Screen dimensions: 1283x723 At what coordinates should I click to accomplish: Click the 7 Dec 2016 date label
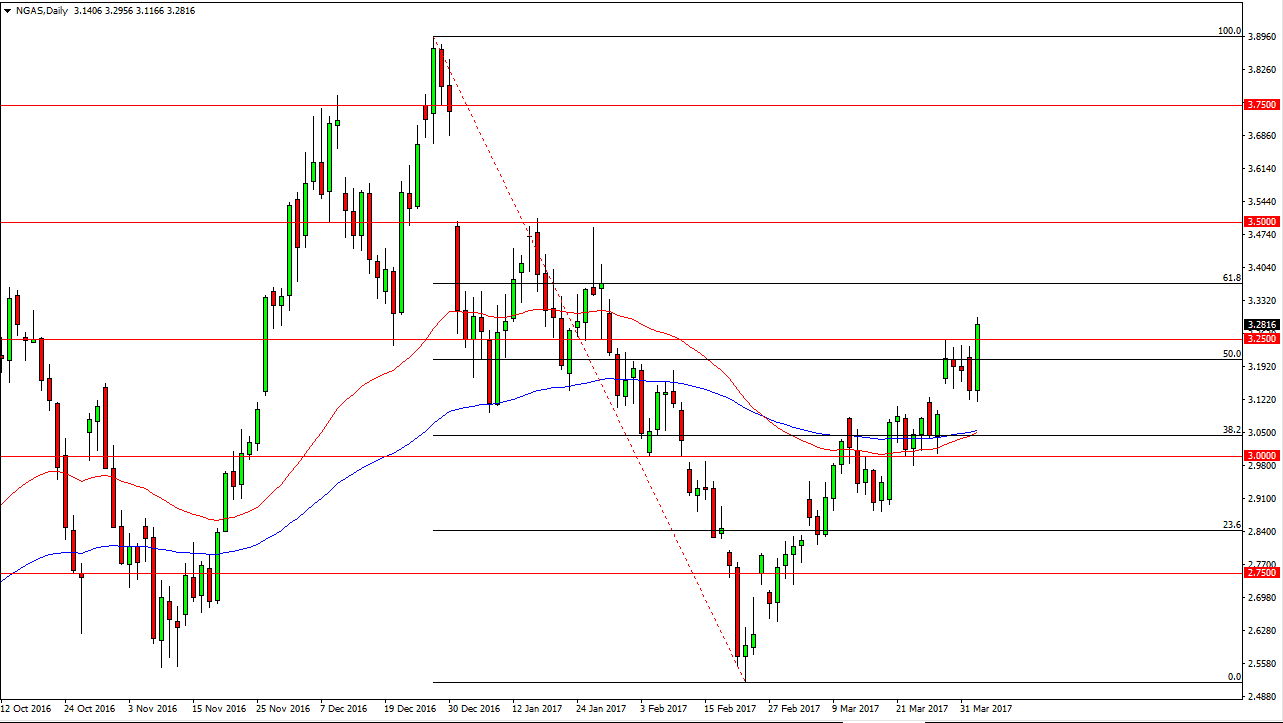[x=343, y=708]
